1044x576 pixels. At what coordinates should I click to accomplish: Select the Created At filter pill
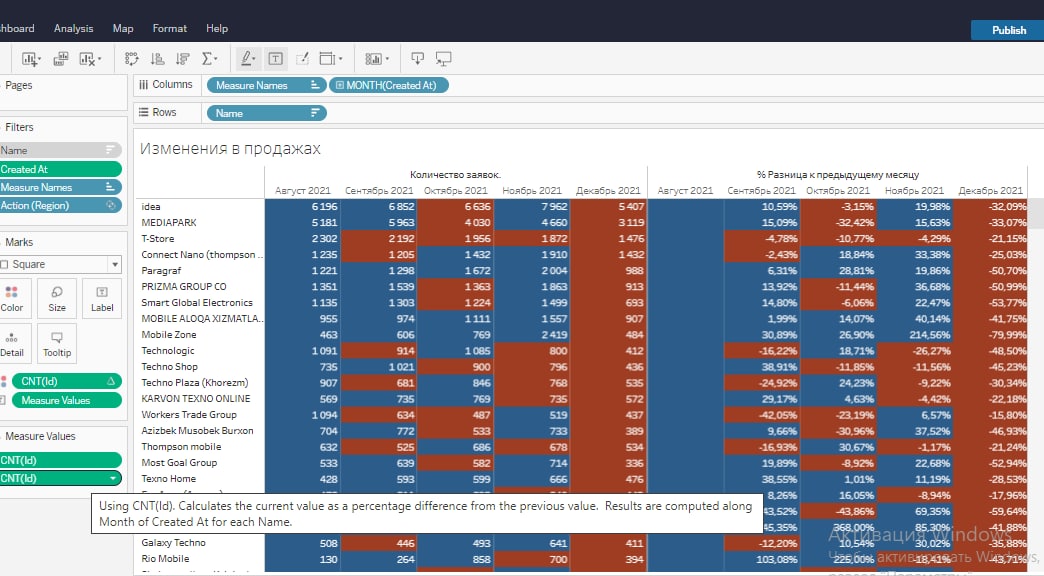click(61, 169)
